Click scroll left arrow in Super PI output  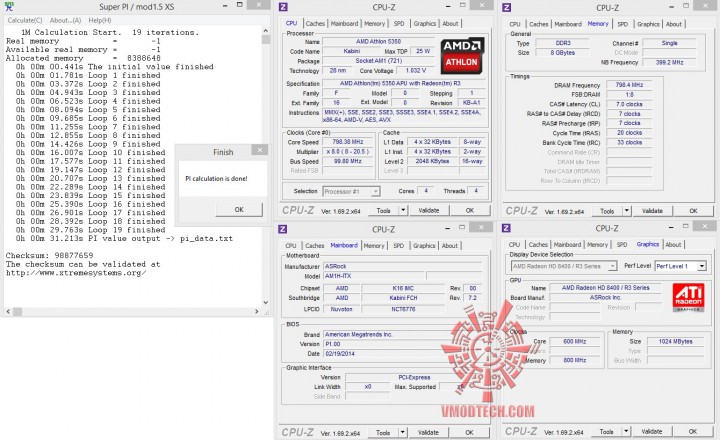[8, 311]
